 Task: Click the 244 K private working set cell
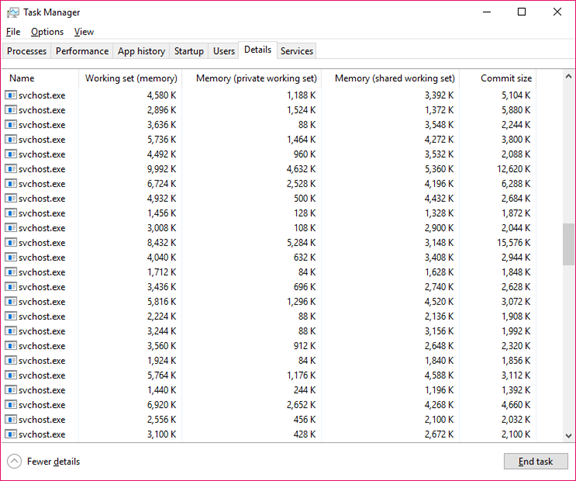pos(305,390)
